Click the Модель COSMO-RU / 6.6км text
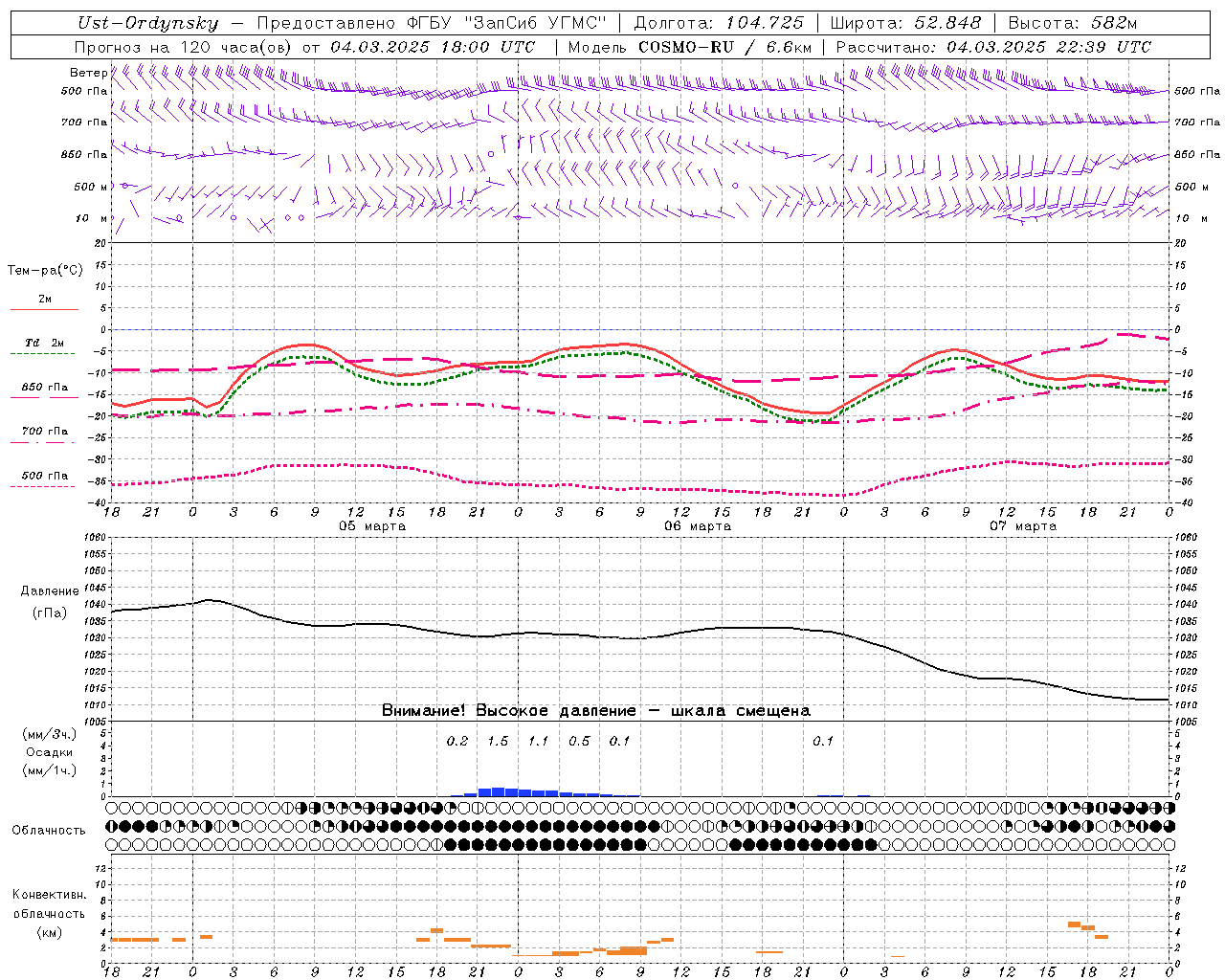 [690, 47]
